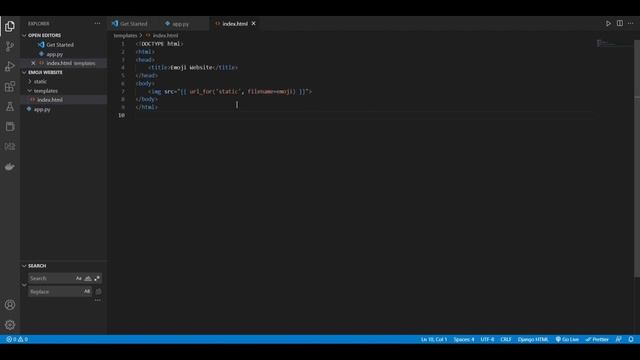Open the Docker whale view

pos(10,167)
